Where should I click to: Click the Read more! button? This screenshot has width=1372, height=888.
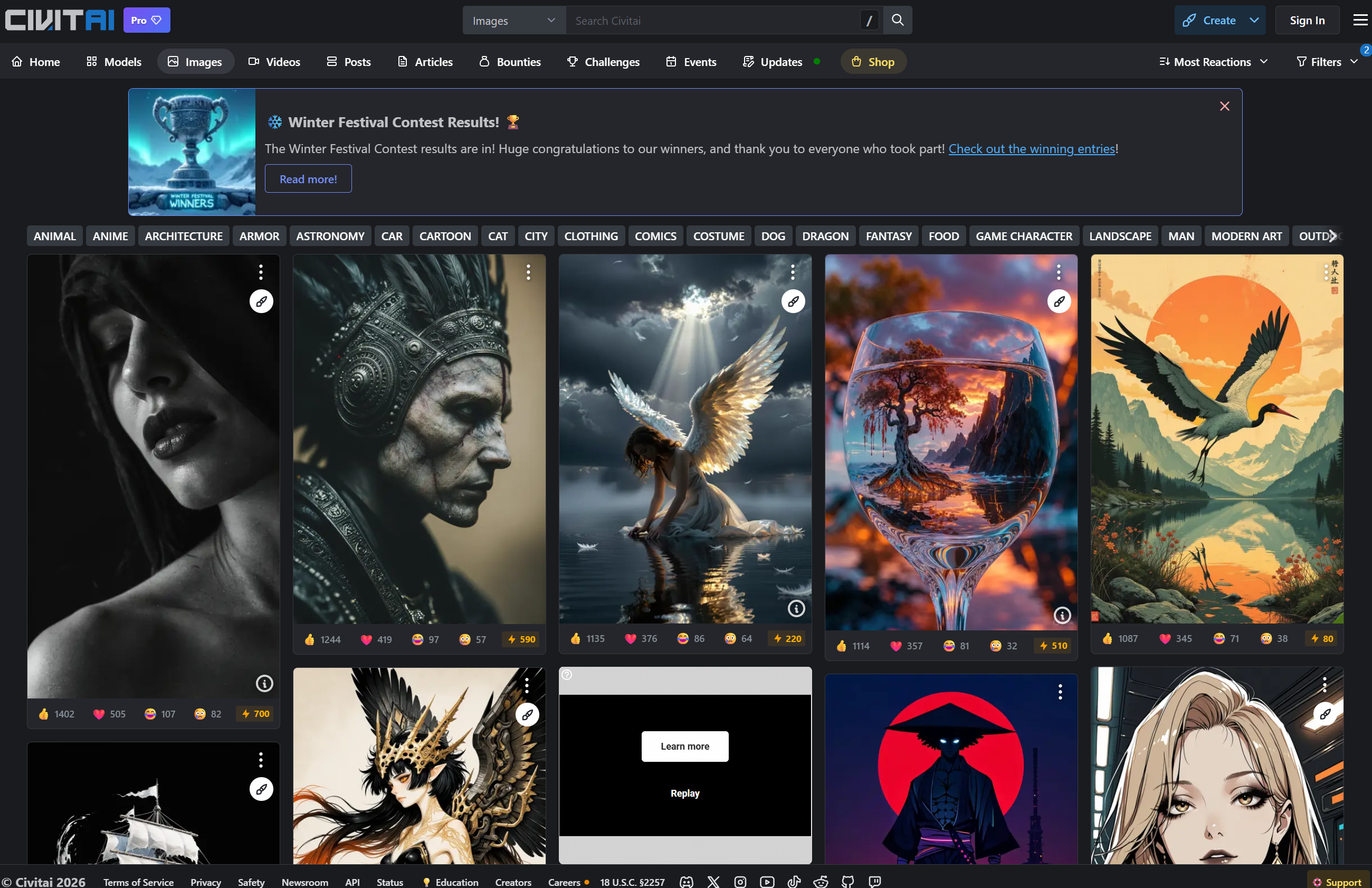[x=308, y=178]
